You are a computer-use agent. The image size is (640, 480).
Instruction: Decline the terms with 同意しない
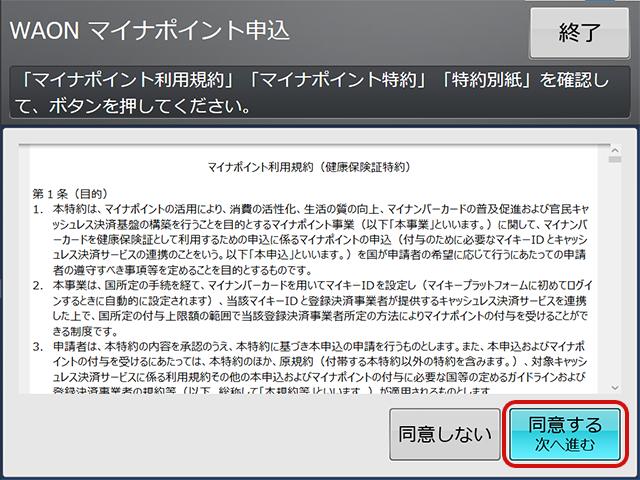[x=445, y=435]
